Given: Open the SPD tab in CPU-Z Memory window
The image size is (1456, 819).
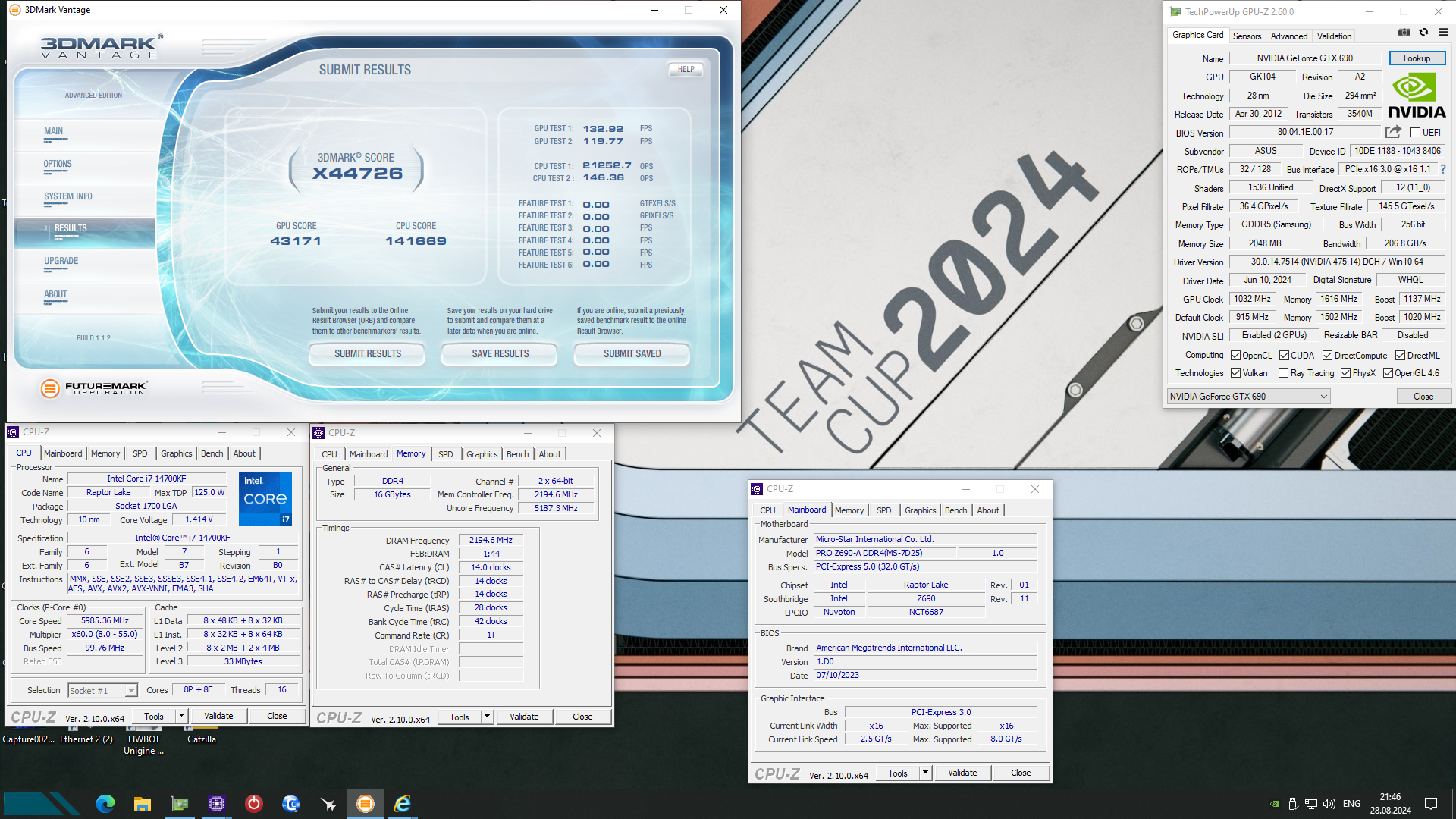Looking at the screenshot, I should pos(446,454).
